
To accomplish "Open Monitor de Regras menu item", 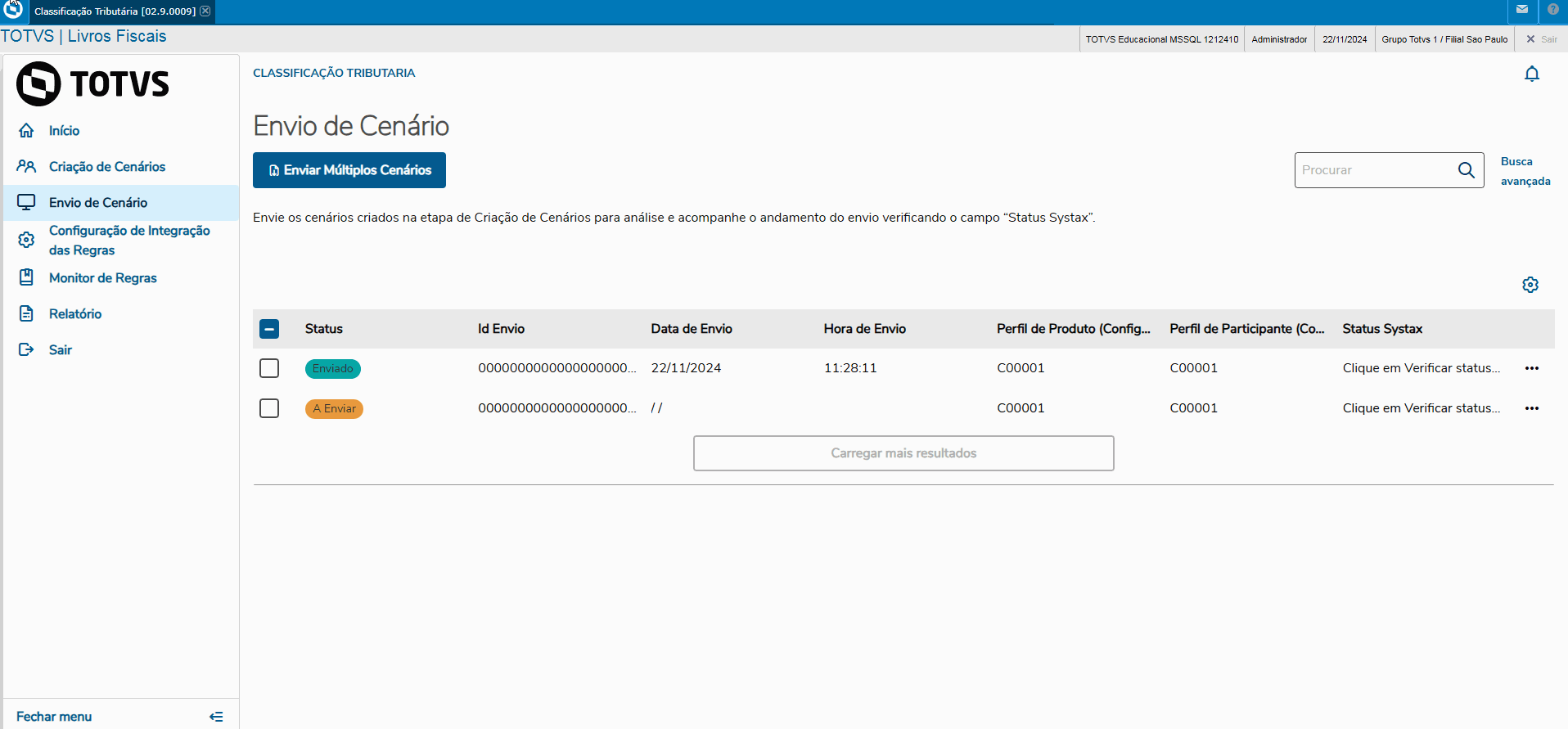I will click(x=103, y=278).
